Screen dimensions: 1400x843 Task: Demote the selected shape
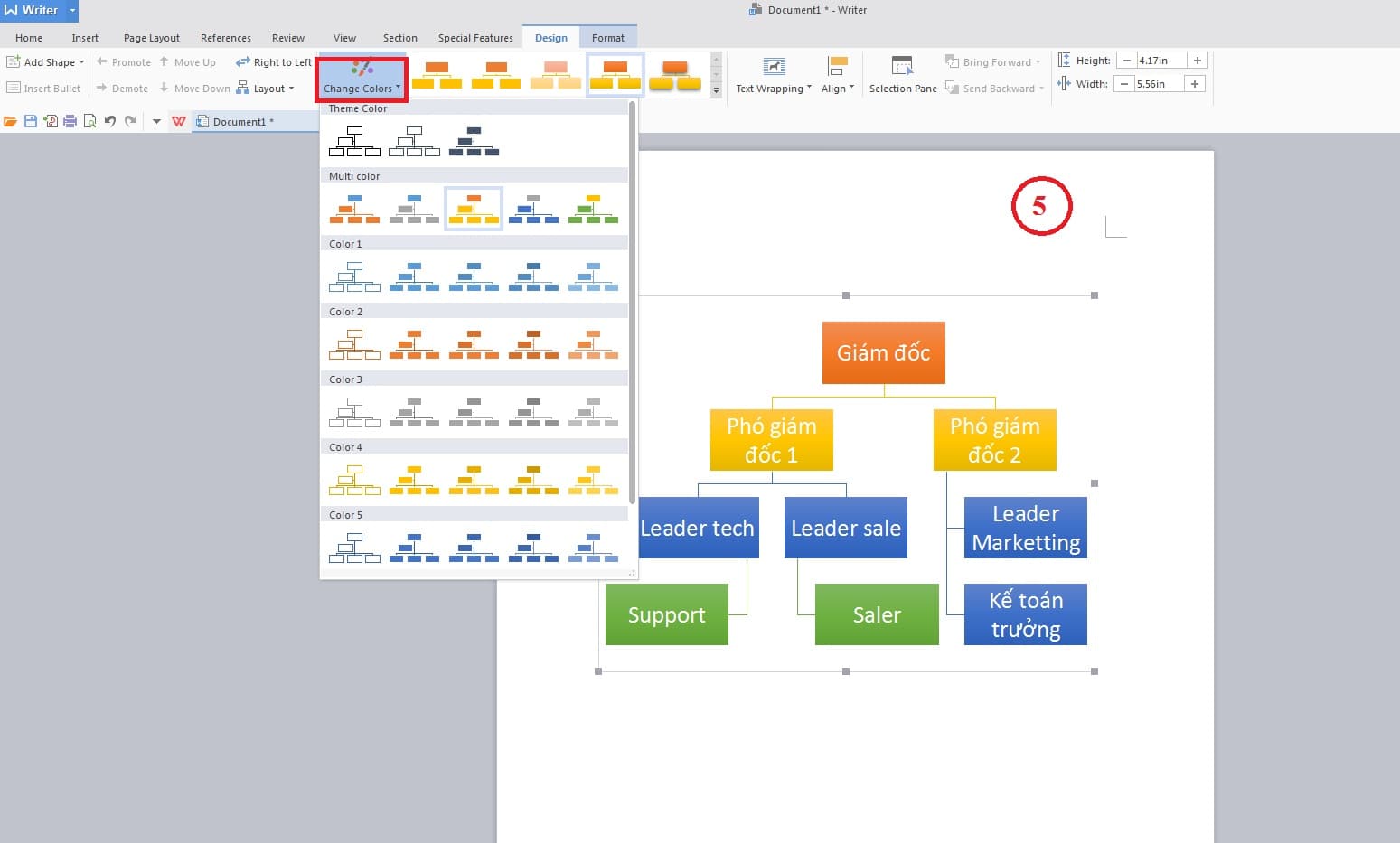122,89
